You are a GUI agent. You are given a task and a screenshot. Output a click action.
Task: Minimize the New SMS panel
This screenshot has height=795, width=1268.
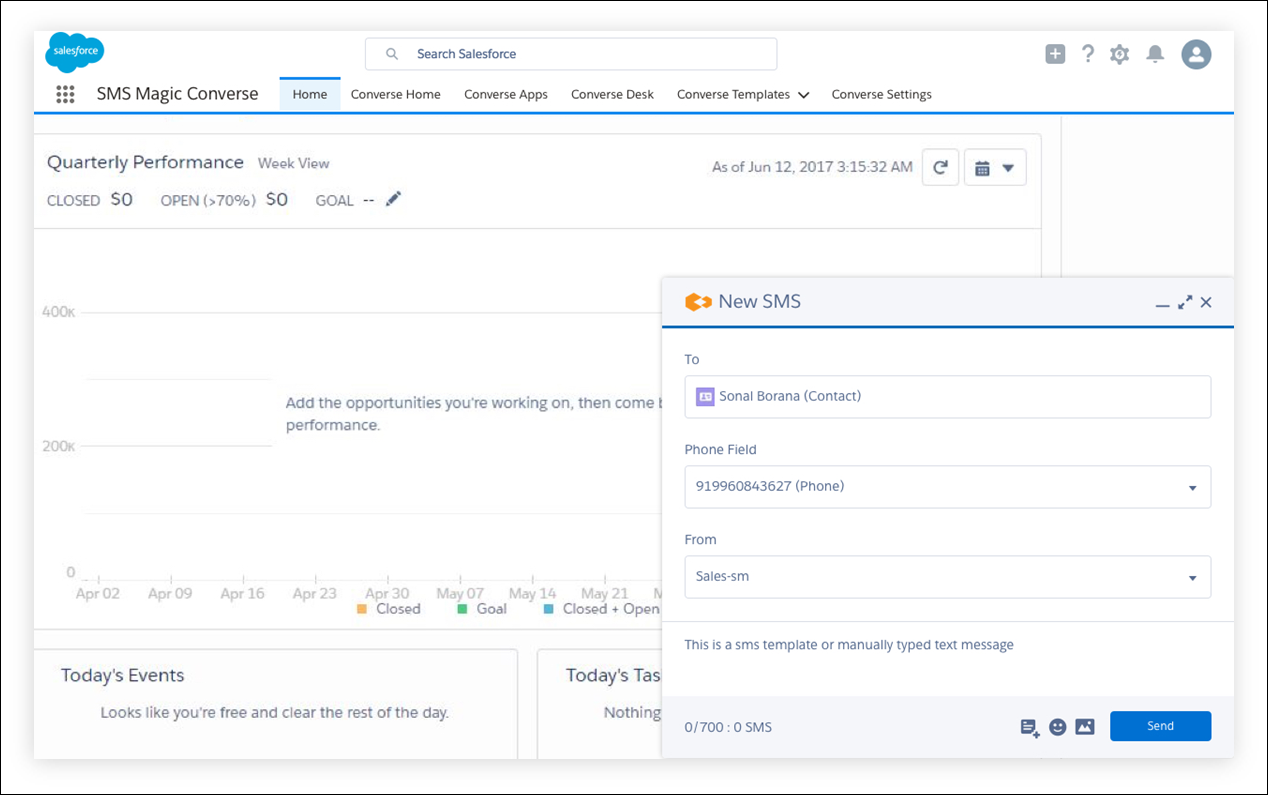point(1162,304)
